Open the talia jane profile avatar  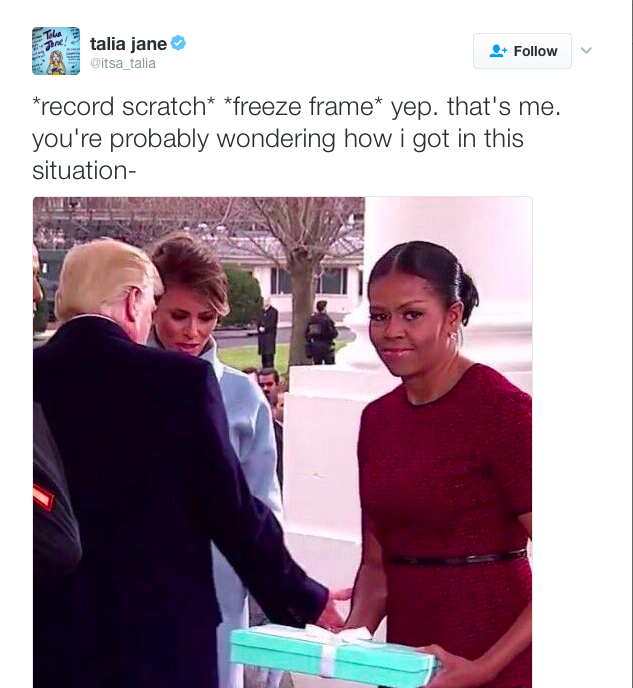pos(56,51)
